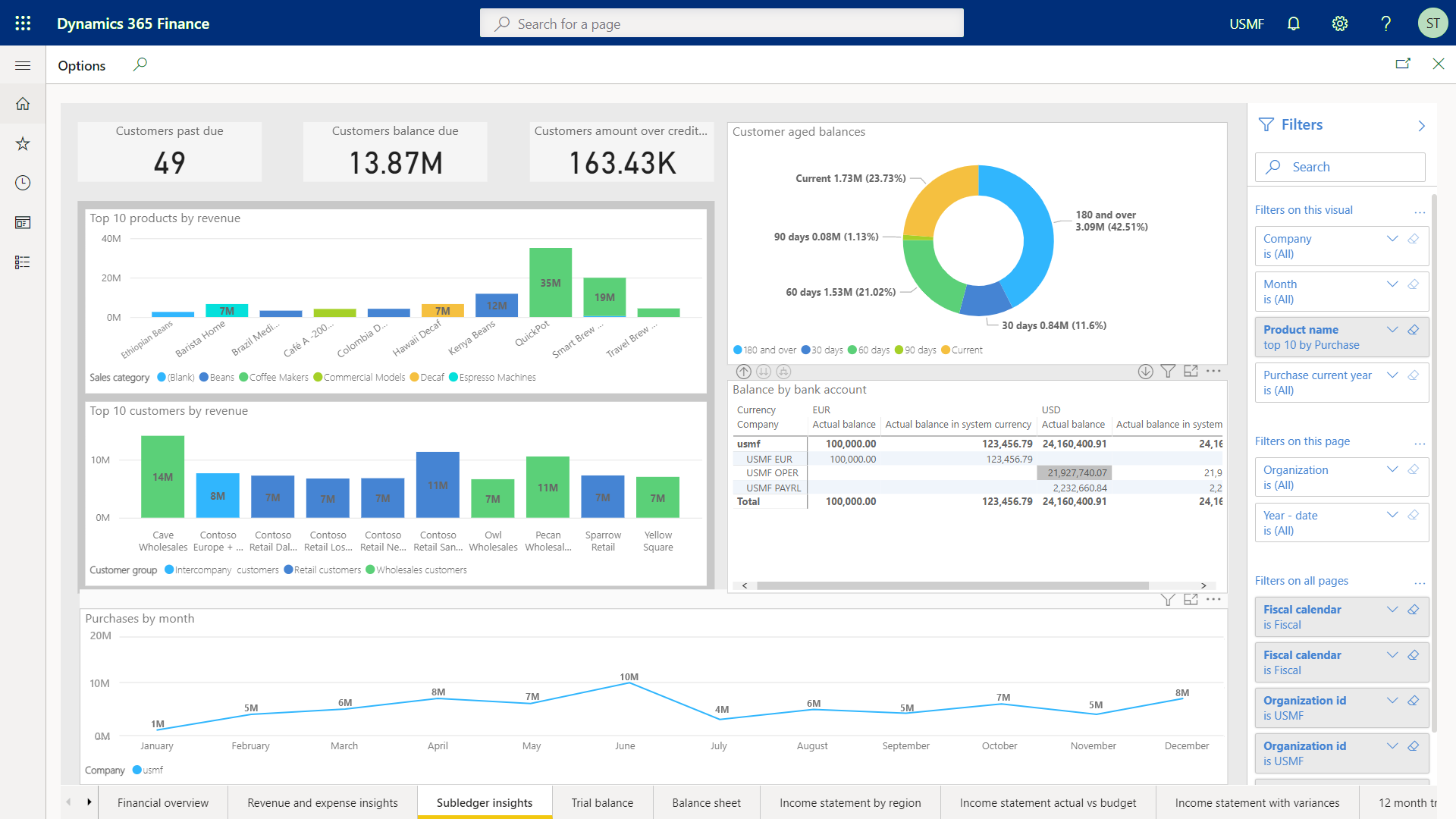This screenshot has height=819, width=1456.
Task: Expand the Month filter card
Action: pos(1392,284)
